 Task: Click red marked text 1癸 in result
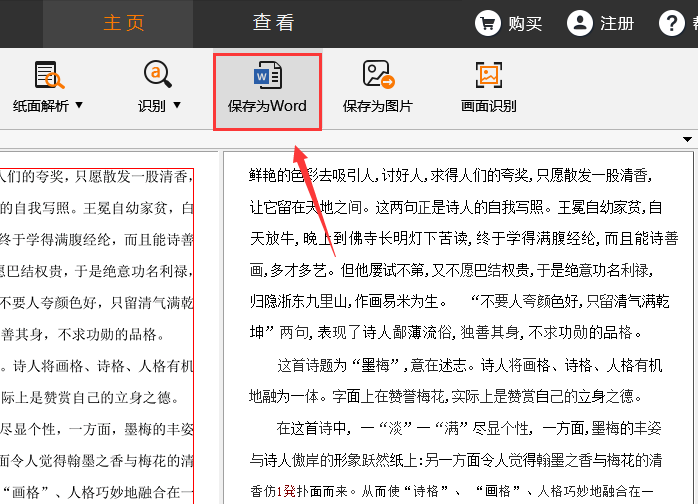286,492
